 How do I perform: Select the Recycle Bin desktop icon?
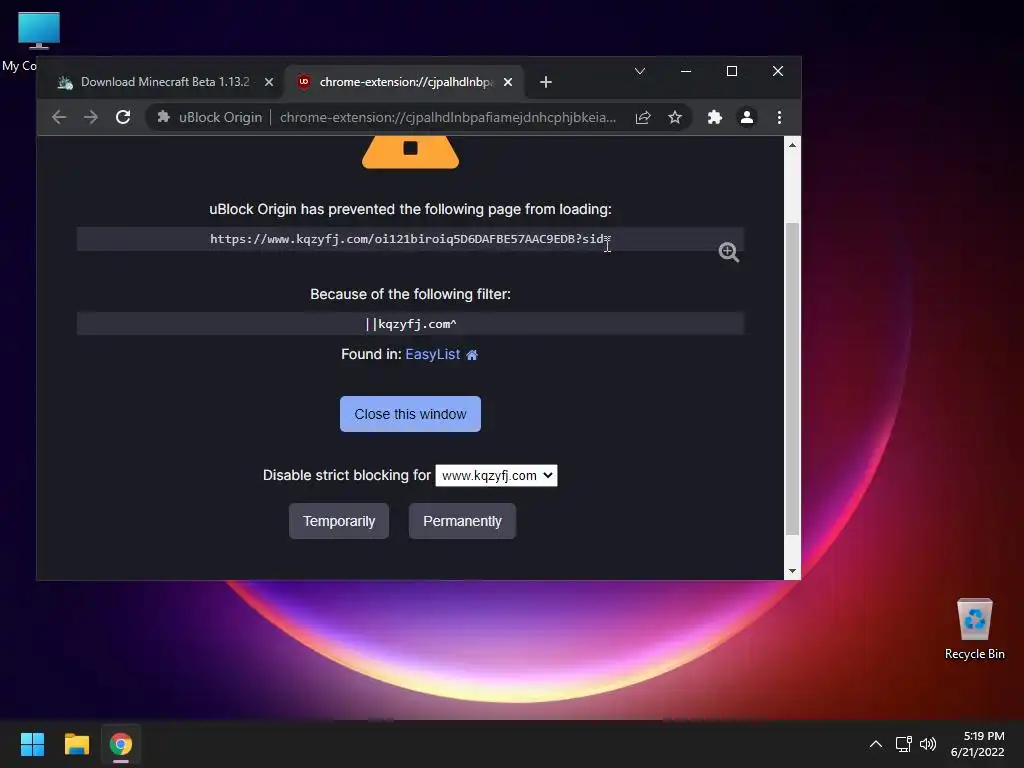point(974,629)
